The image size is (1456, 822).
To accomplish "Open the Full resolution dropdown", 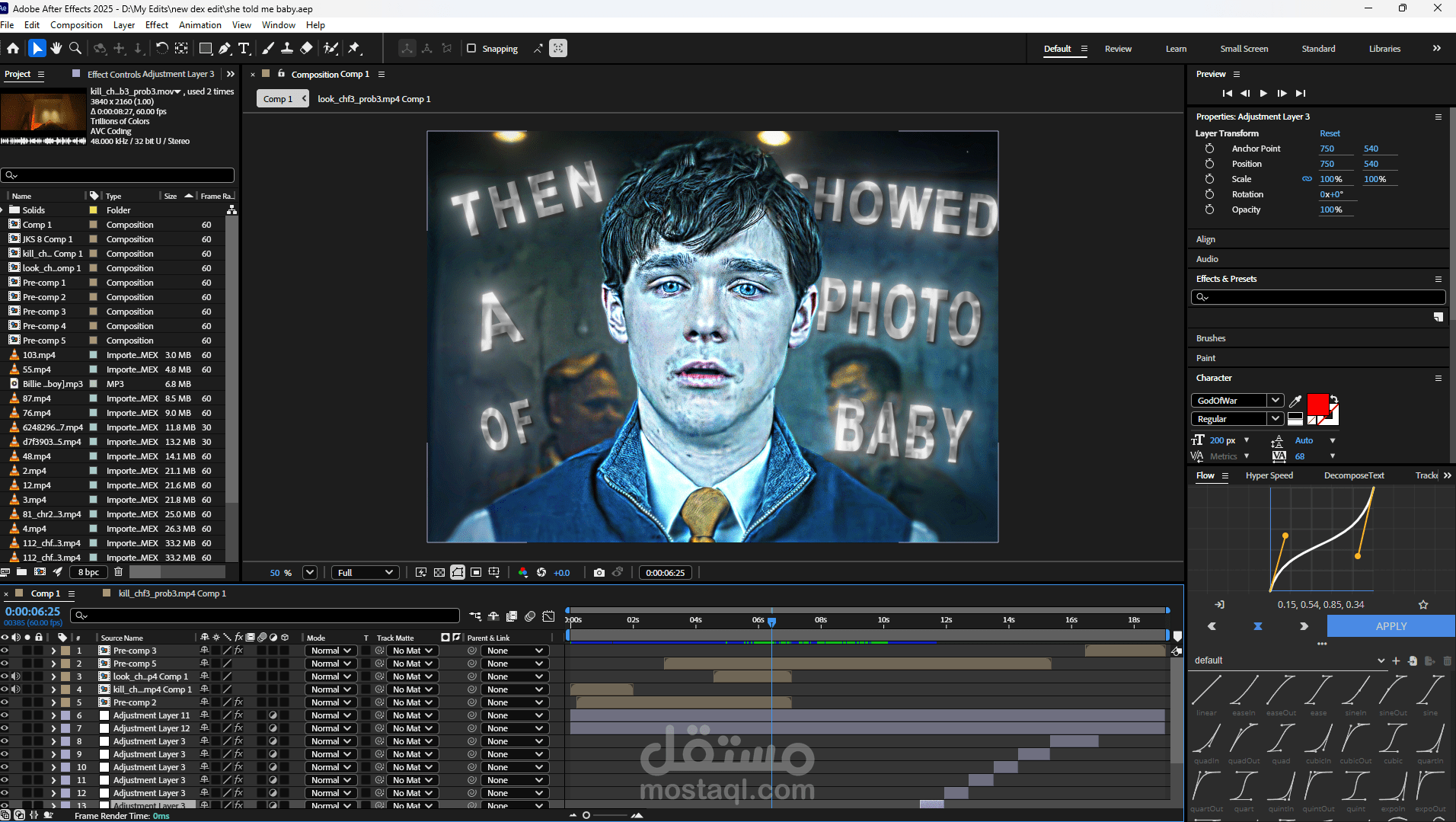I will 366,572.
